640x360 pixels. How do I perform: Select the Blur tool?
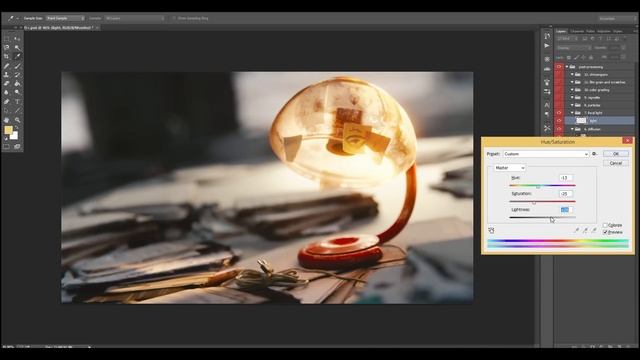pyautogui.click(x=7, y=92)
